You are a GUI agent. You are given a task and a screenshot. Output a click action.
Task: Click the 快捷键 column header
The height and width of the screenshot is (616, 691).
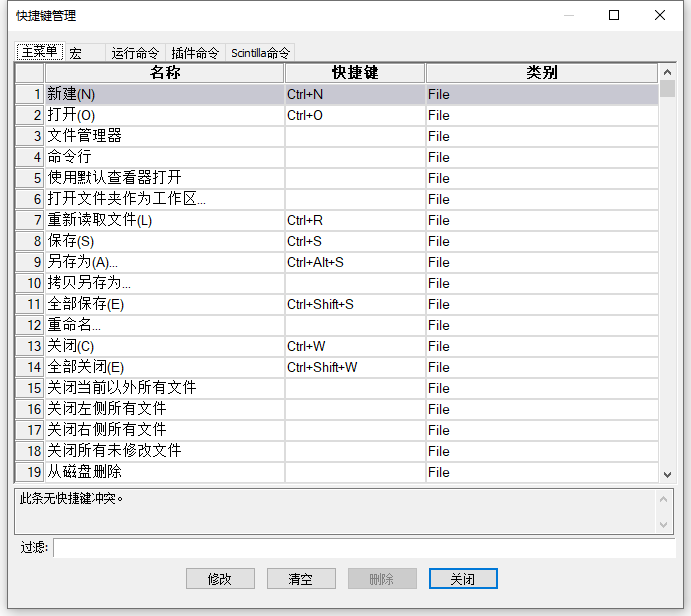tap(355, 73)
